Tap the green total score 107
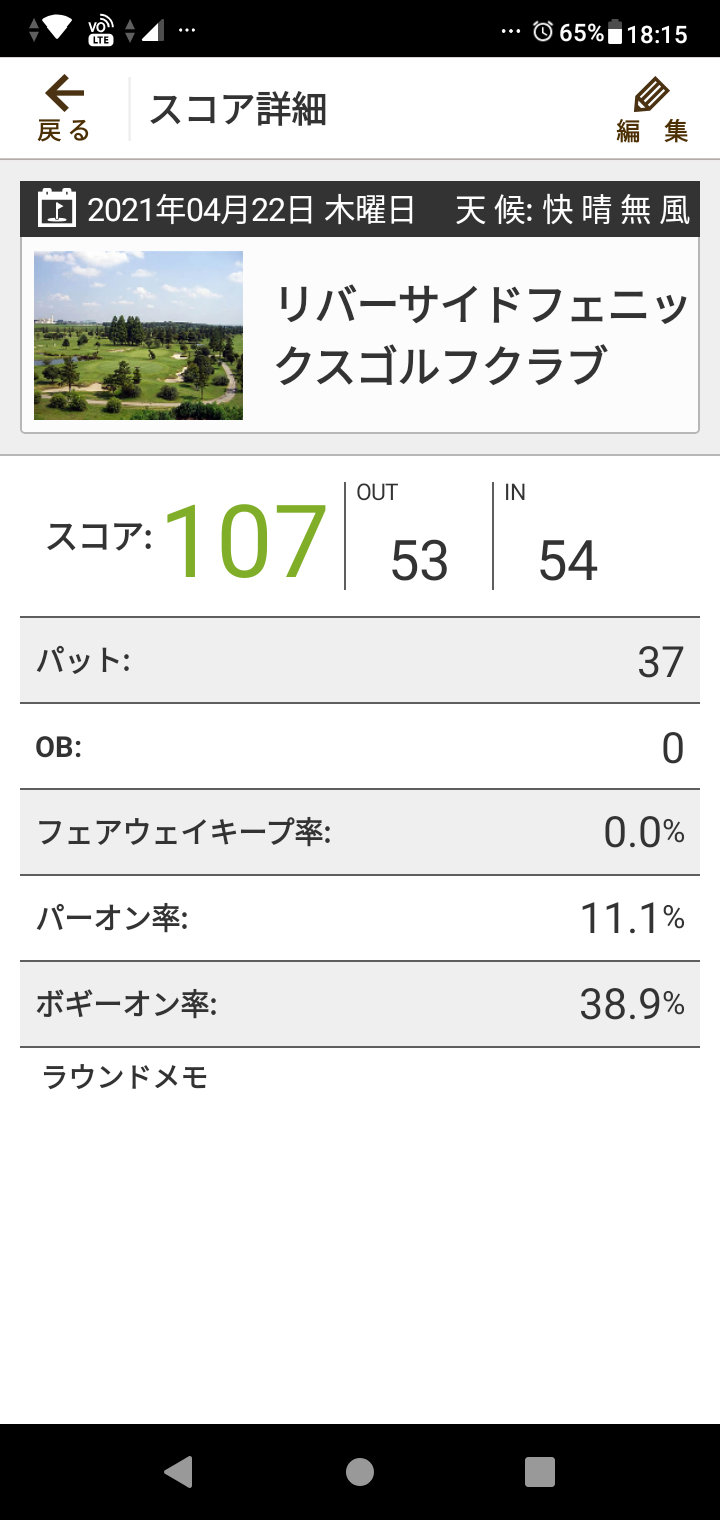The width and height of the screenshot is (720, 1520). coord(245,541)
